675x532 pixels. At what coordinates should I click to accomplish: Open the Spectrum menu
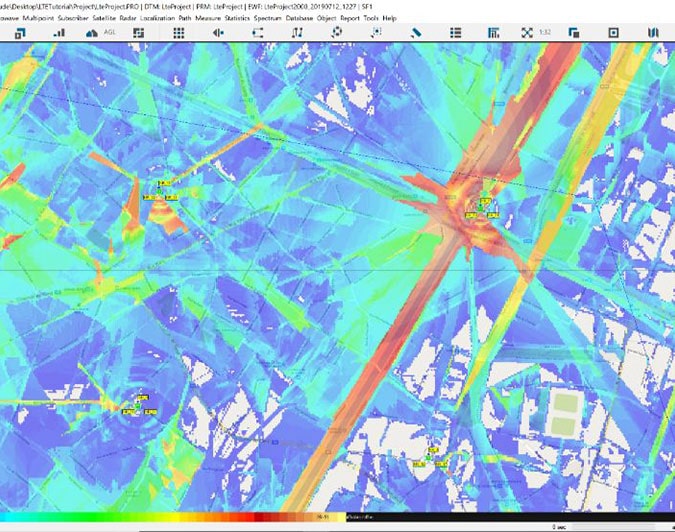(267, 18)
